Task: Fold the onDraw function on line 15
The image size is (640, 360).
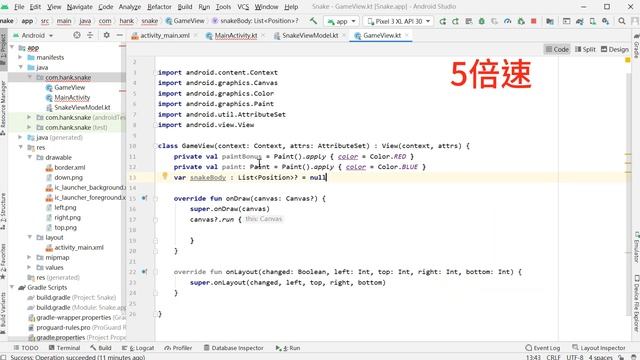Action: coord(156,199)
